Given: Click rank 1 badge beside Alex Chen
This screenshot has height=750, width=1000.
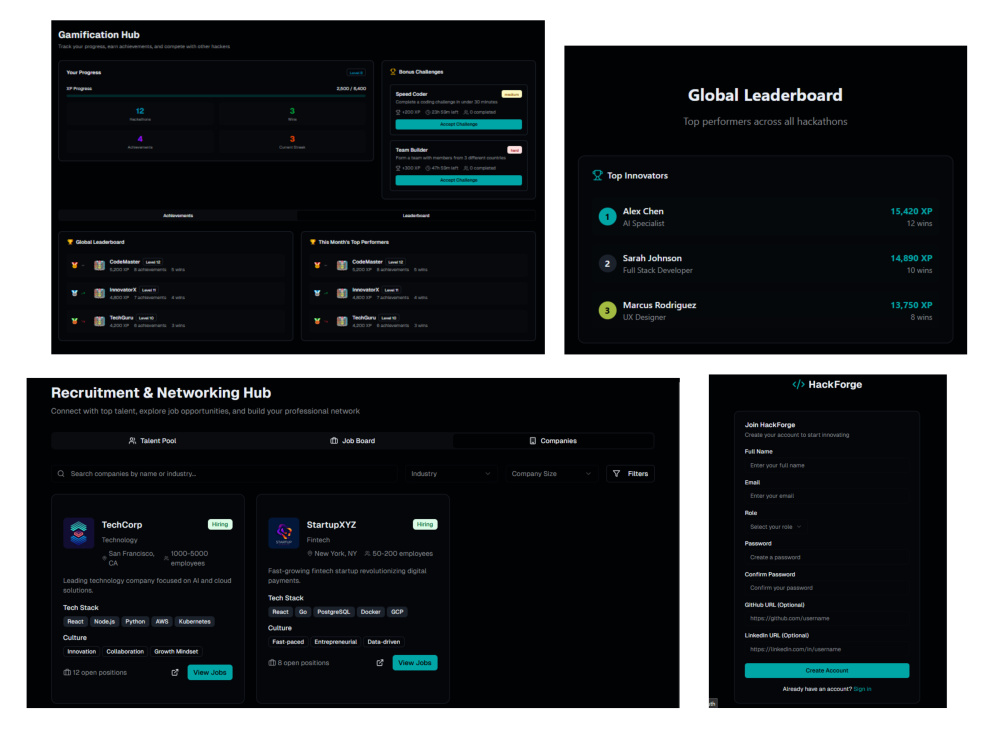Looking at the screenshot, I should click(607, 217).
